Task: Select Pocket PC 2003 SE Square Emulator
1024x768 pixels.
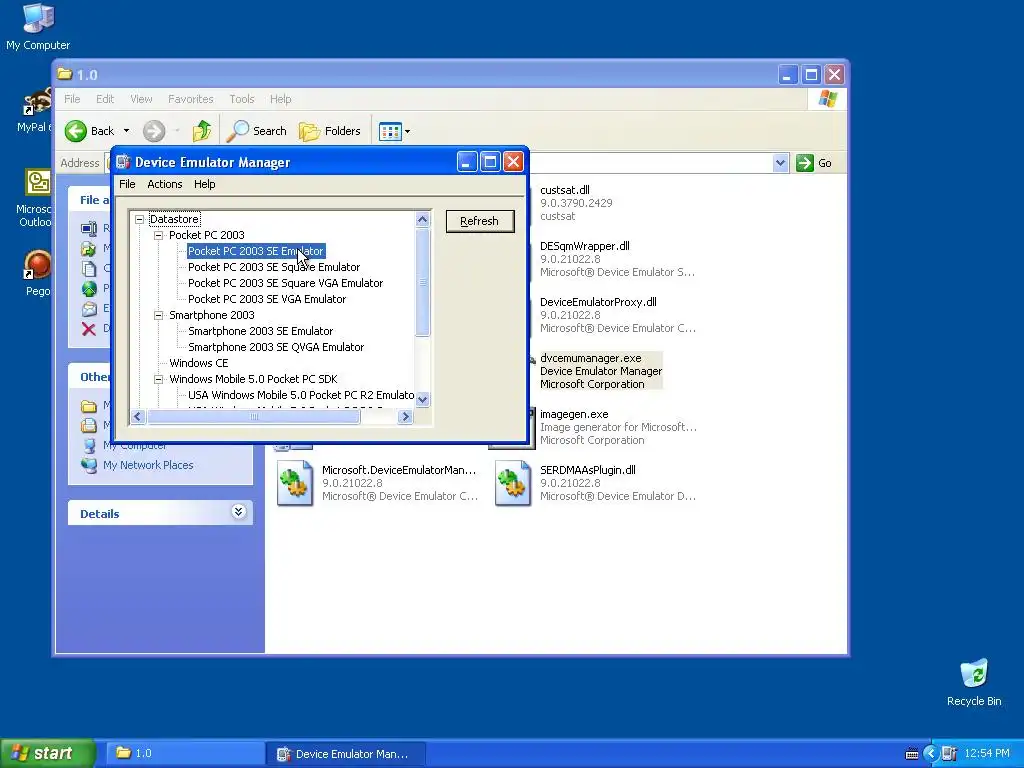Action: [274, 267]
